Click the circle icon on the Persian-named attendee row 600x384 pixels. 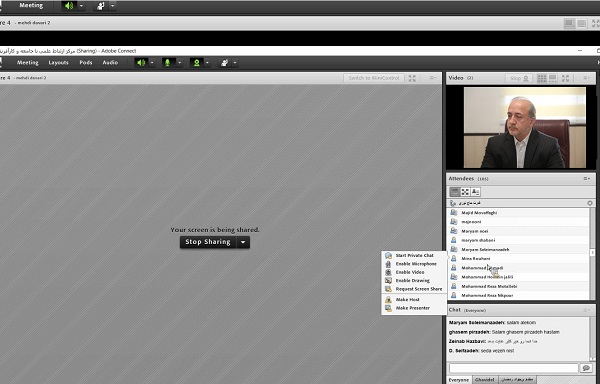(590, 203)
